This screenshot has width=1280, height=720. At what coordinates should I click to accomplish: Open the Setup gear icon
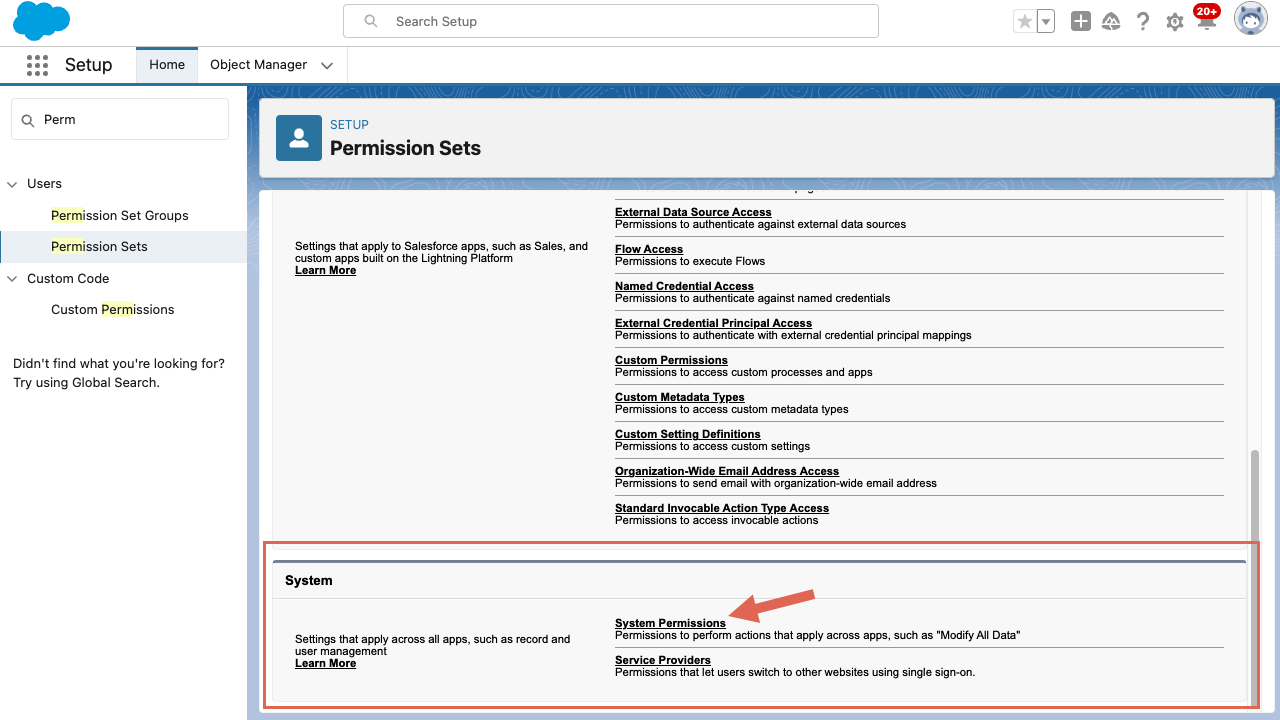(1175, 21)
